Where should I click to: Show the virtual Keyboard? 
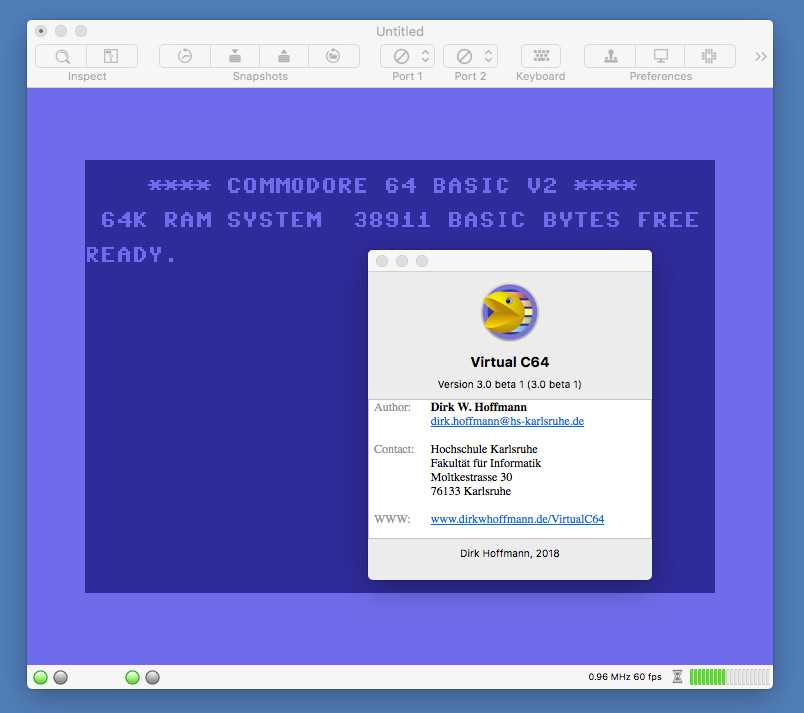541,56
